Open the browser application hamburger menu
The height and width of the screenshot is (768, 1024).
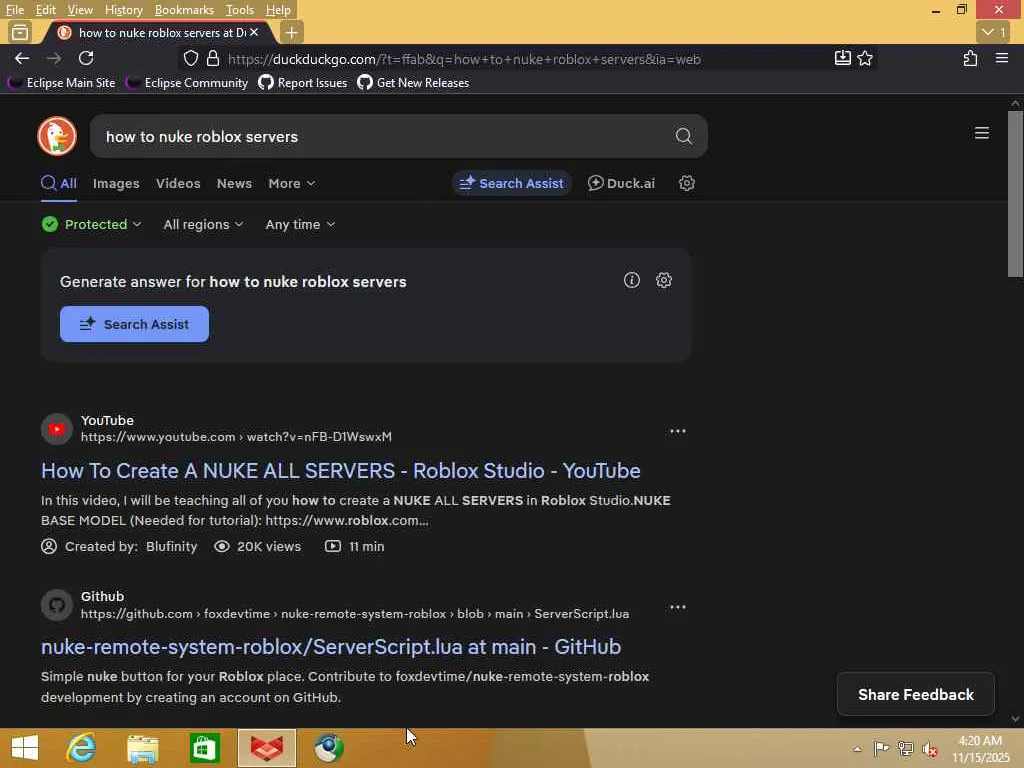1001,58
